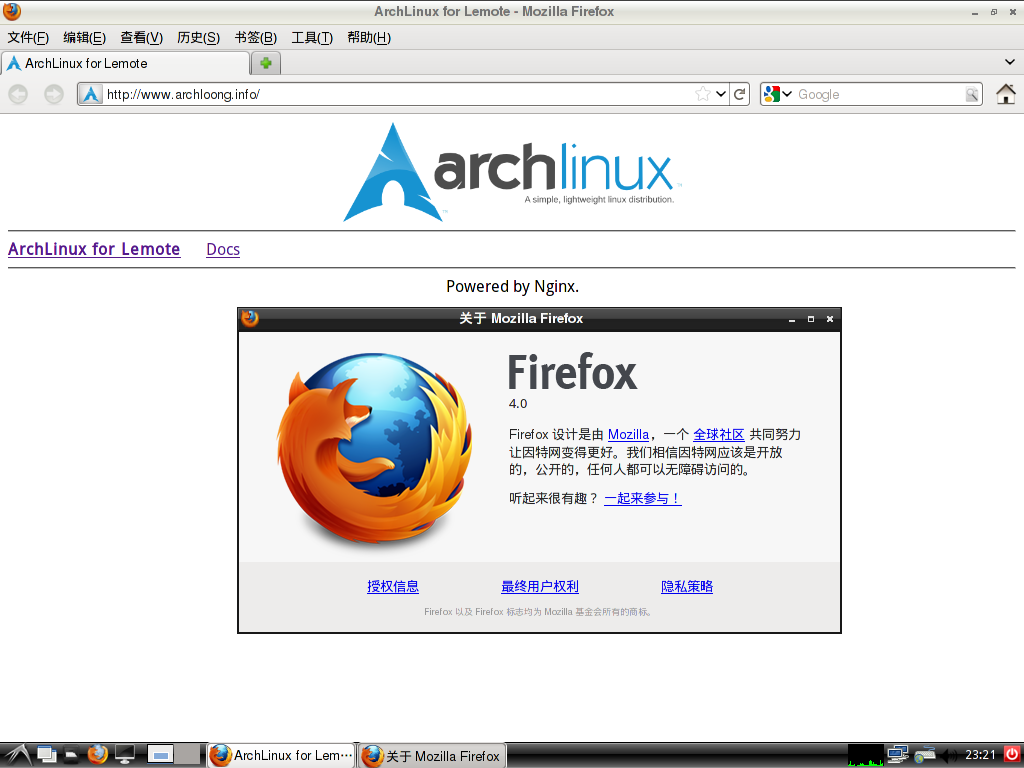Open the 帮助(H) menu
Screen dimensions: 1024x768
pos(369,38)
